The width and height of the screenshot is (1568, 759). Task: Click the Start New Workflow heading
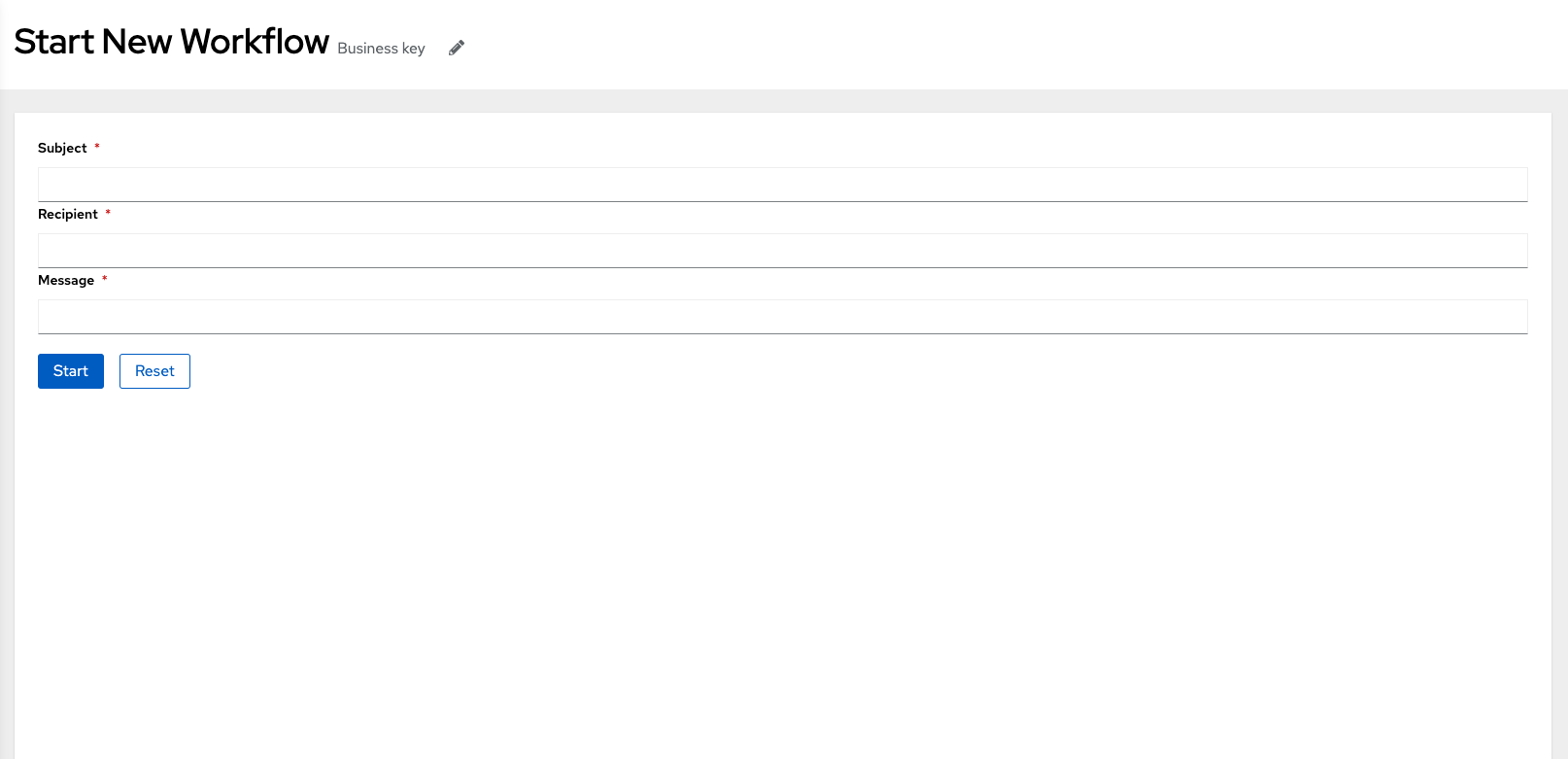pos(171,41)
